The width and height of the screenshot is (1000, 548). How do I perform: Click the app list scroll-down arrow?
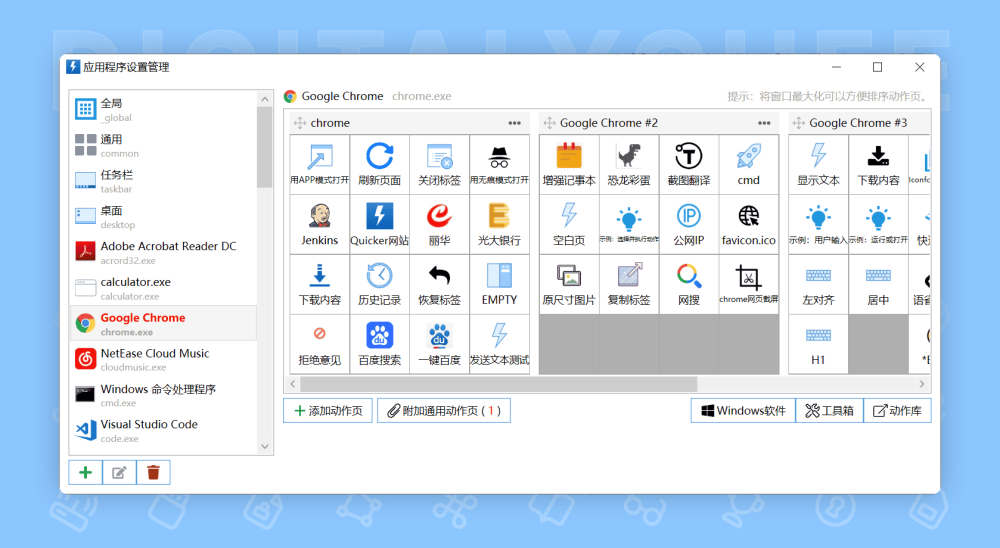tap(265, 447)
